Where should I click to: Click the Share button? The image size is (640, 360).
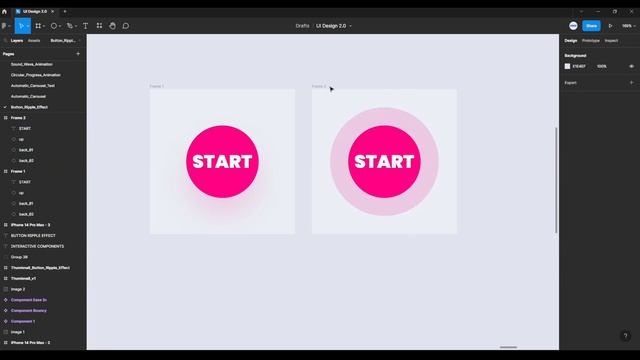591,26
